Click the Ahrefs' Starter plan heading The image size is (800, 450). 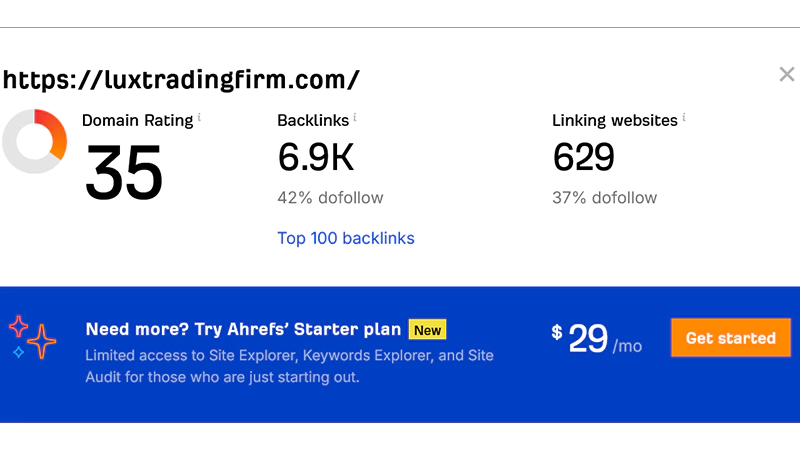243,329
